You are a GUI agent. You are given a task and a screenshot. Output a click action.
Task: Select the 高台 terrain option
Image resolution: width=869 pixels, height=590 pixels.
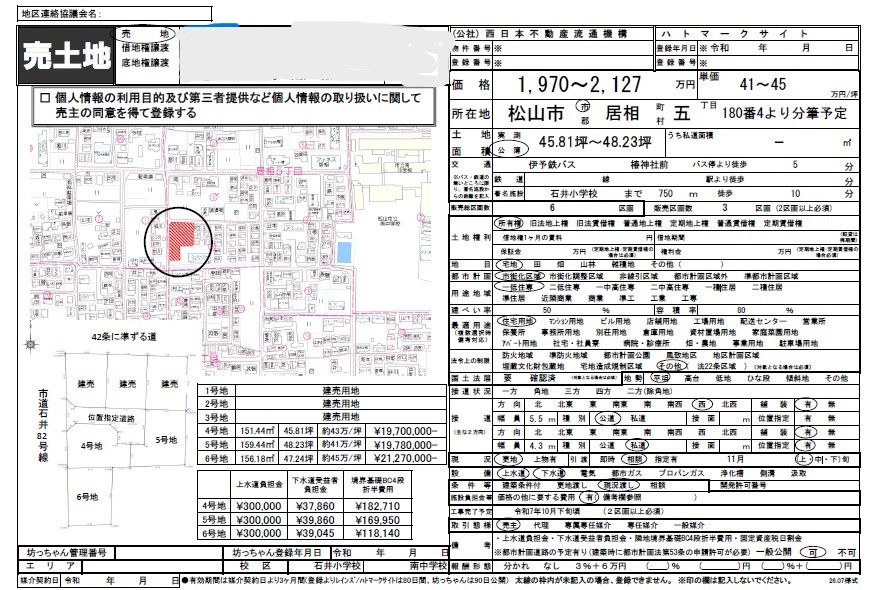692,378
